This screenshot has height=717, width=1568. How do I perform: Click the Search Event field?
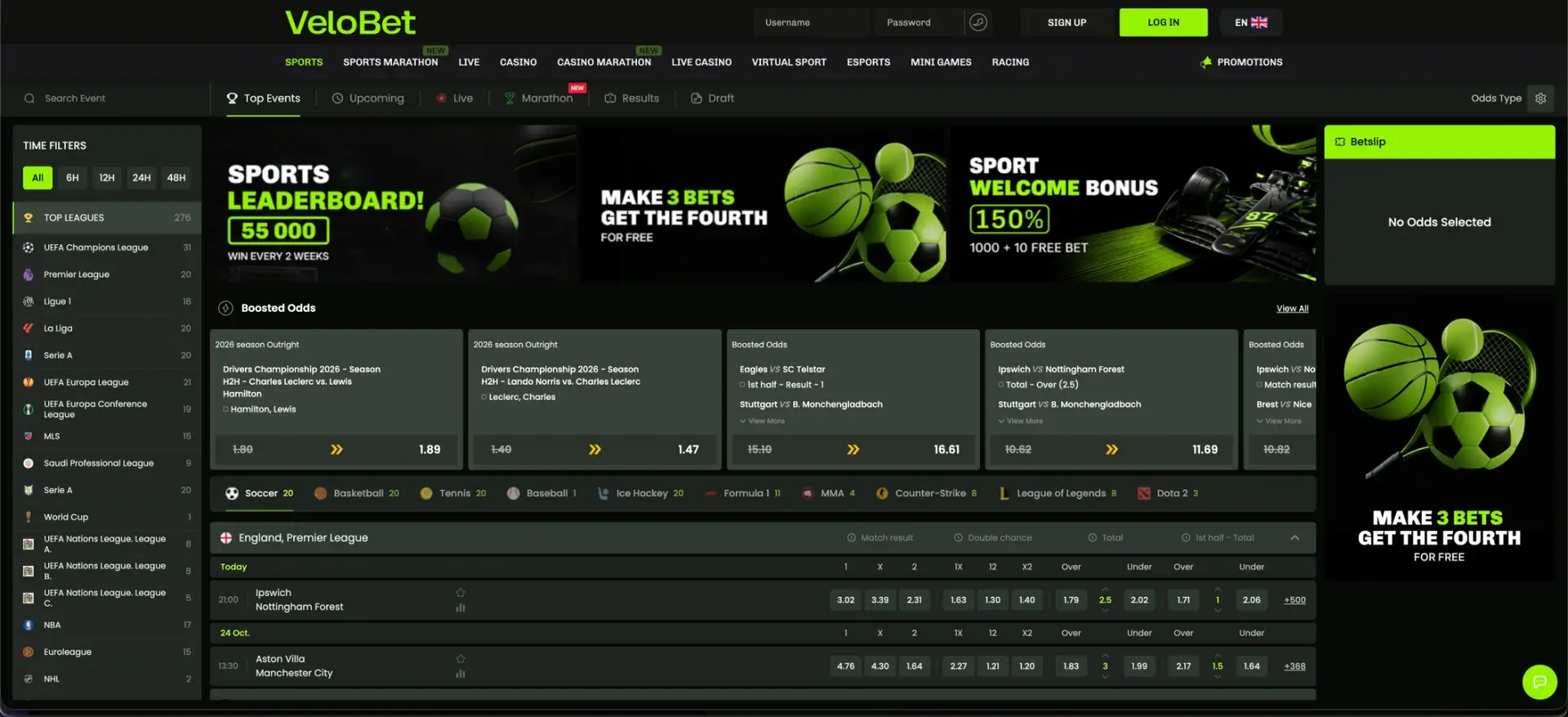point(113,98)
